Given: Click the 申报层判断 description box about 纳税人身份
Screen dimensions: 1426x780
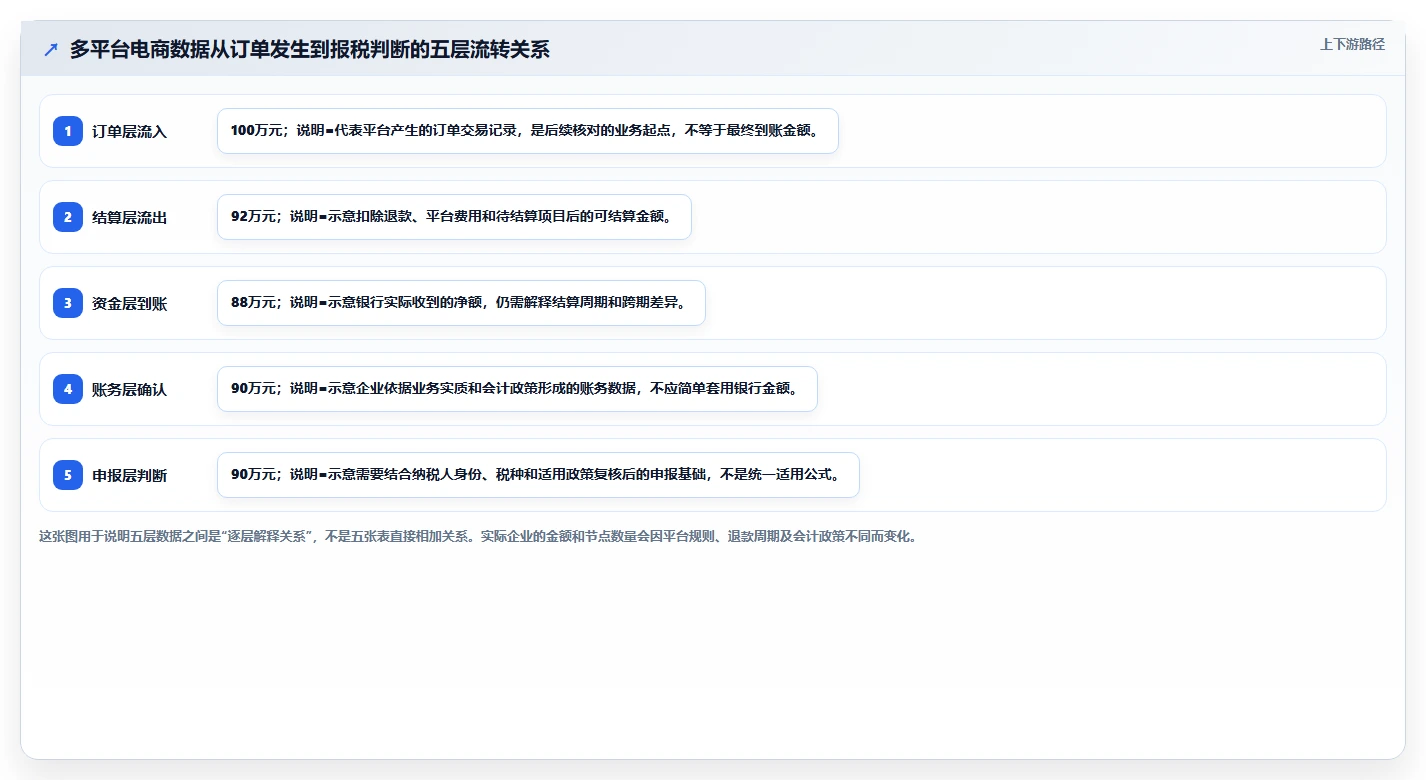Looking at the screenshot, I should pos(538,475).
